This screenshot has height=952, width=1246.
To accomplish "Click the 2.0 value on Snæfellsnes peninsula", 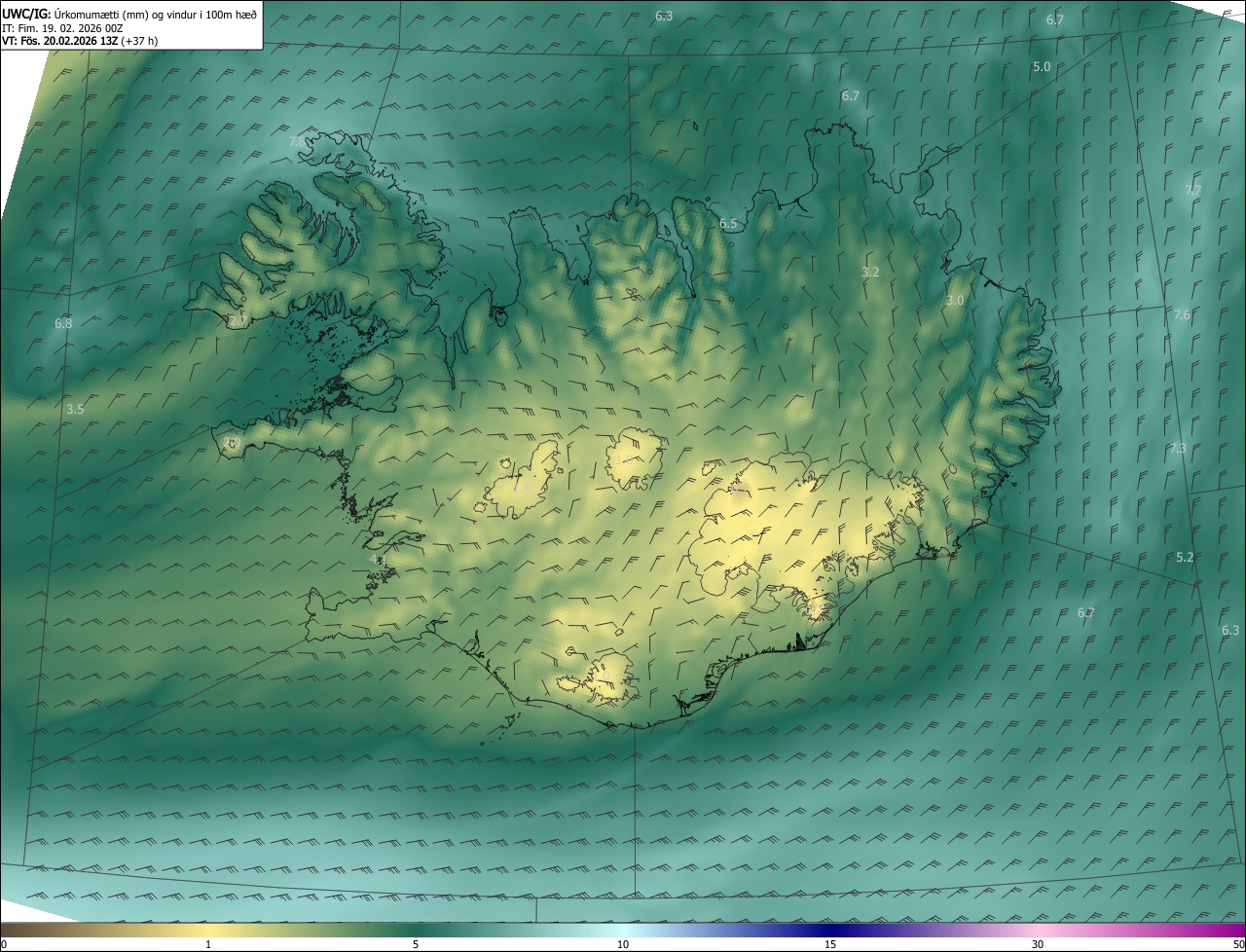I will 232,444.
